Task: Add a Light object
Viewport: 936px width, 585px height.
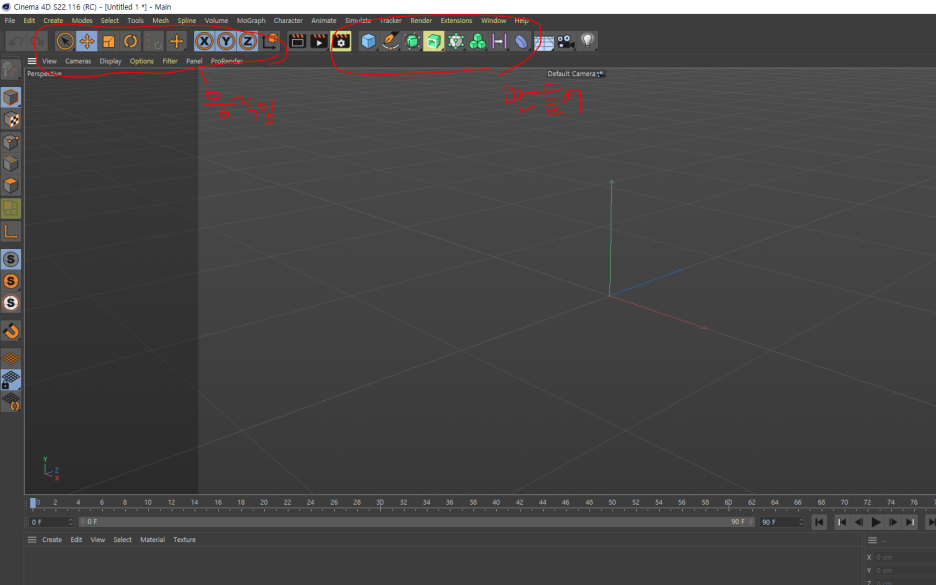Action: pos(587,41)
